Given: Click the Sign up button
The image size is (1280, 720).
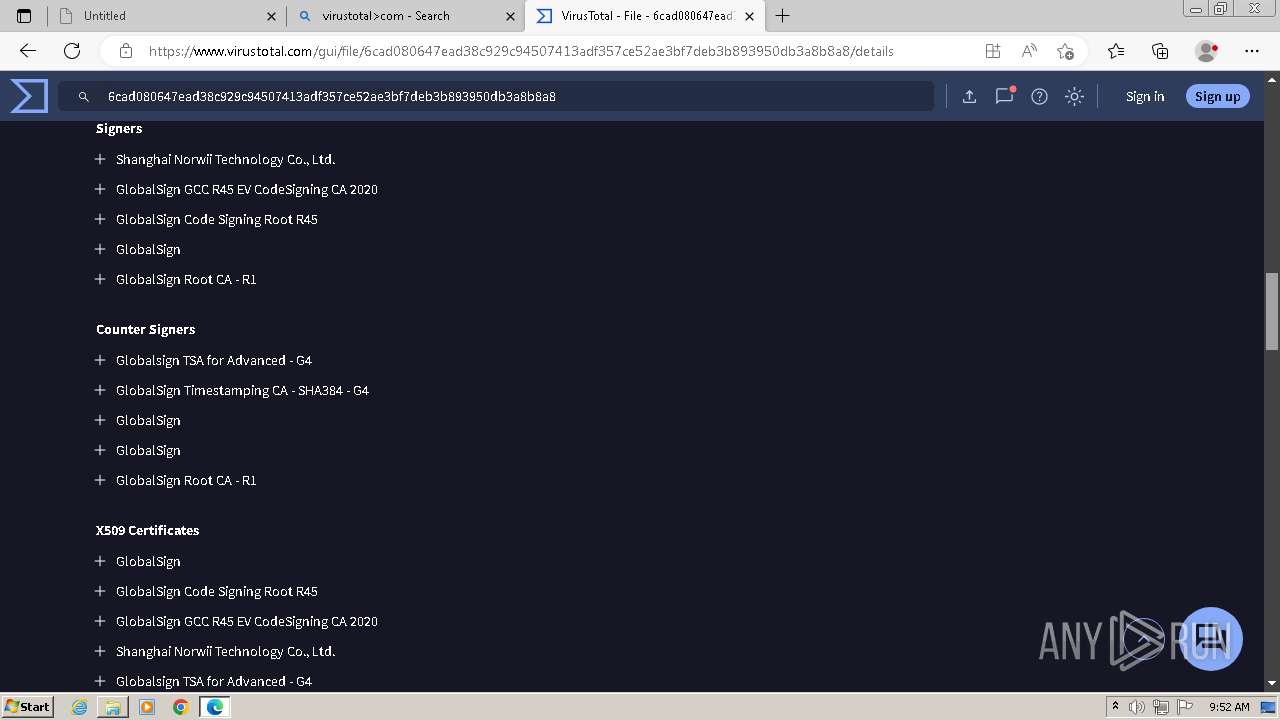Looking at the screenshot, I should 1217,96.
